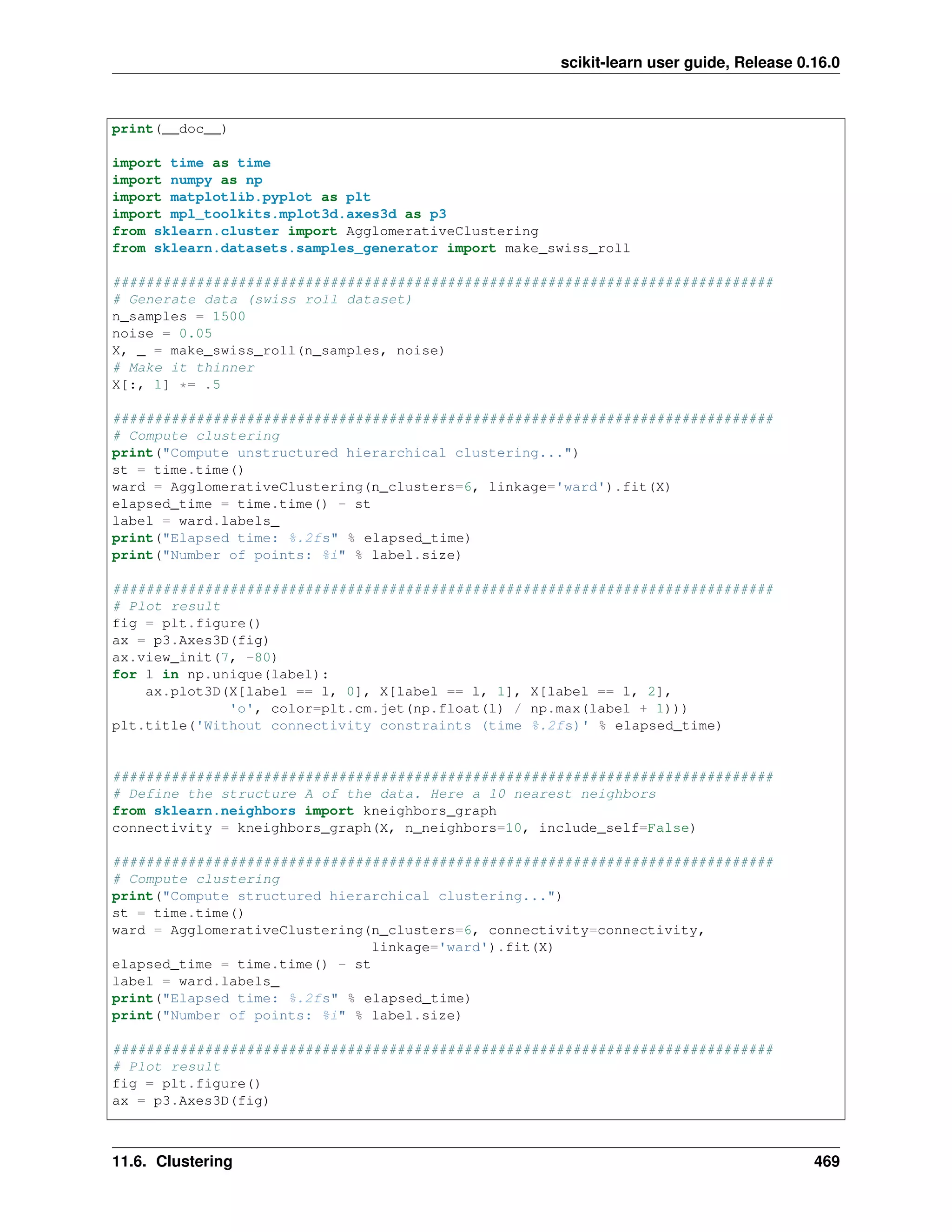Click the 'connectivity = kneighbors_graph(X, n_neighbors=10...' line

click(404, 828)
